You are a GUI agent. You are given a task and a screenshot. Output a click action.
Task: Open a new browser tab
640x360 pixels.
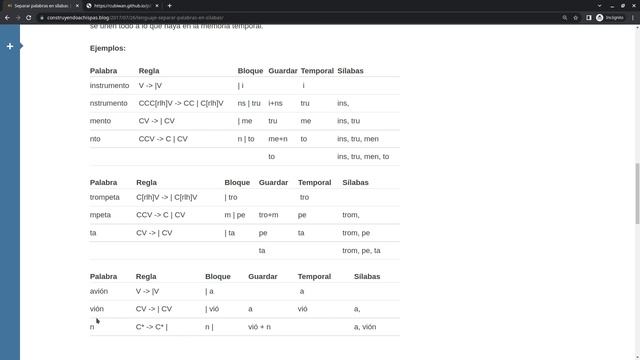tap(169, 6)
